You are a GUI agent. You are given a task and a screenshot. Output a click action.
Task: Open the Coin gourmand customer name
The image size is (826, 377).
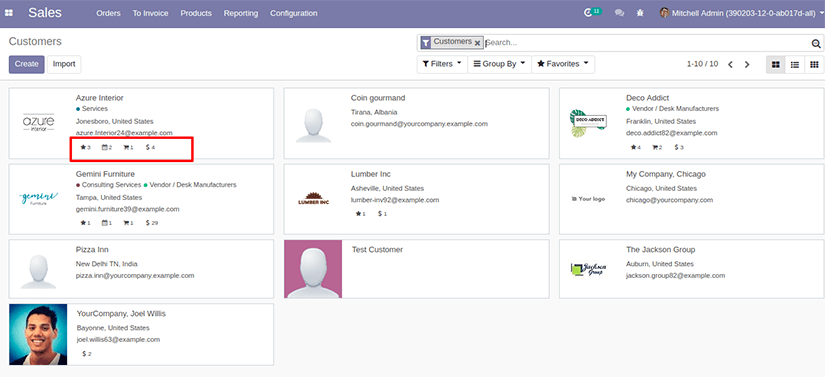(x=378, y=98)
